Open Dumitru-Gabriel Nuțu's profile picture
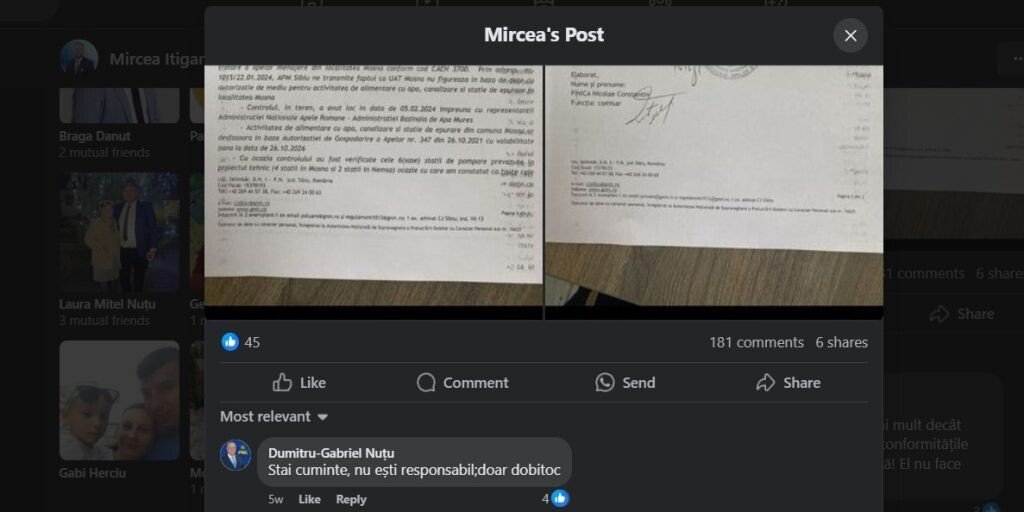 (235, 455)
